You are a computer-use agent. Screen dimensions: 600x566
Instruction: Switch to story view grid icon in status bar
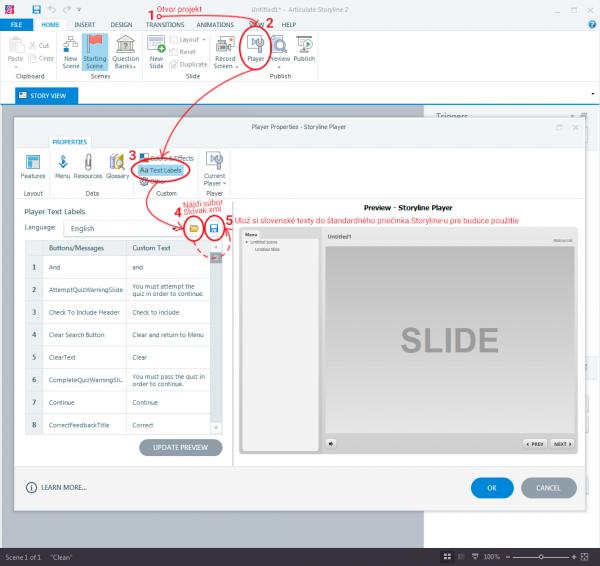pos(447,556)
